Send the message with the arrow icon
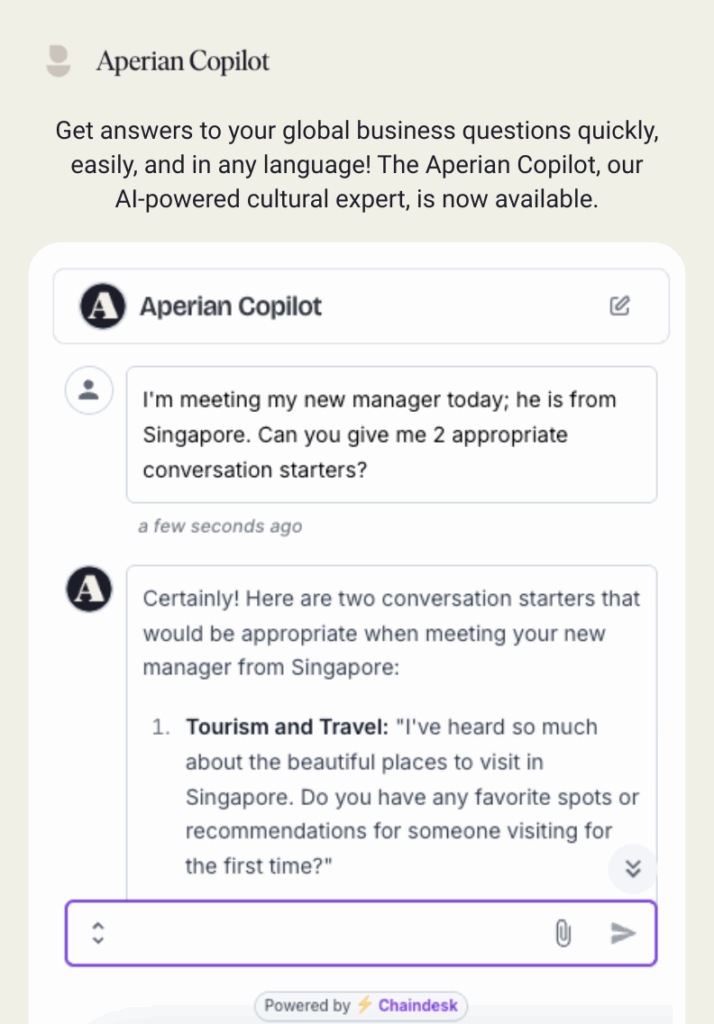This screenshot has height=1024, width=714. (623, 933)
